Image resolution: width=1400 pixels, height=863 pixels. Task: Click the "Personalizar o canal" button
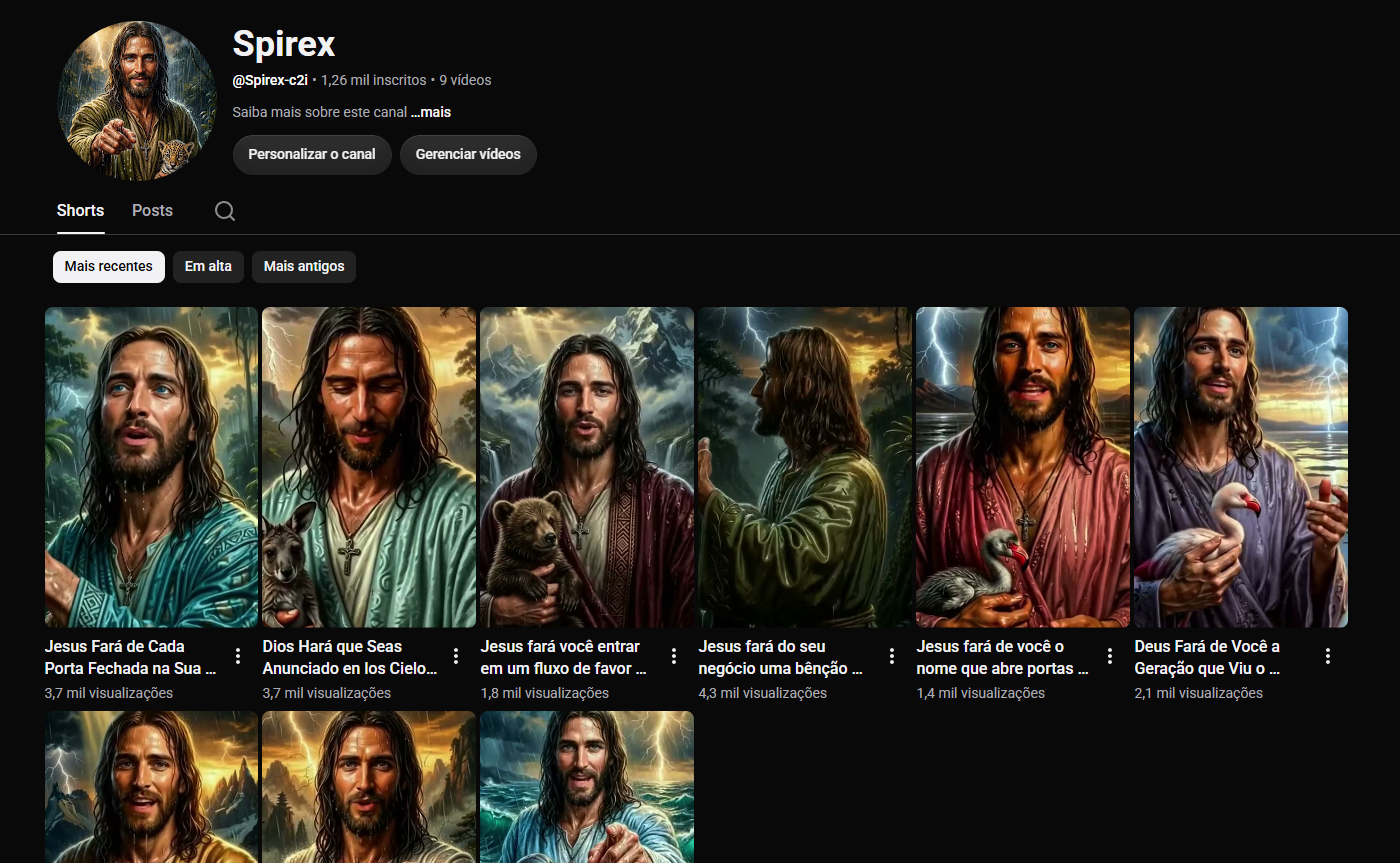tap(312, 155)
